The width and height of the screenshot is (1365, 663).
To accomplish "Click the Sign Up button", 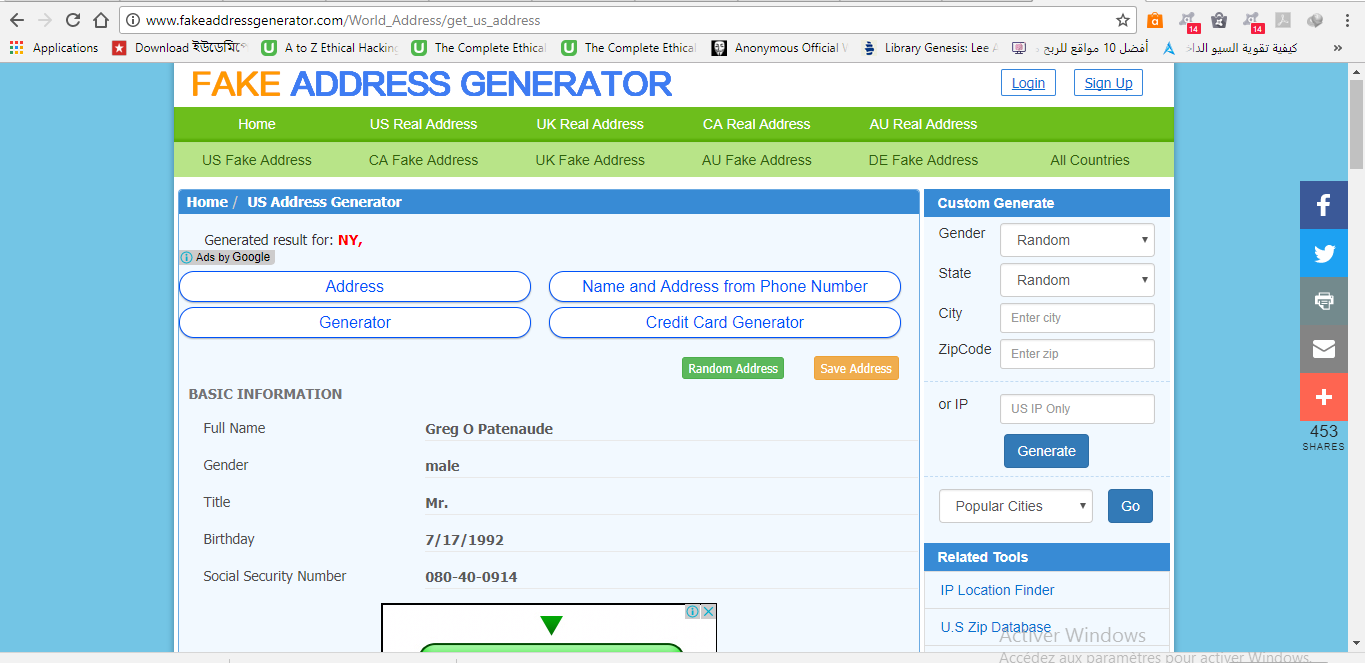I will tap(1109, 83).
